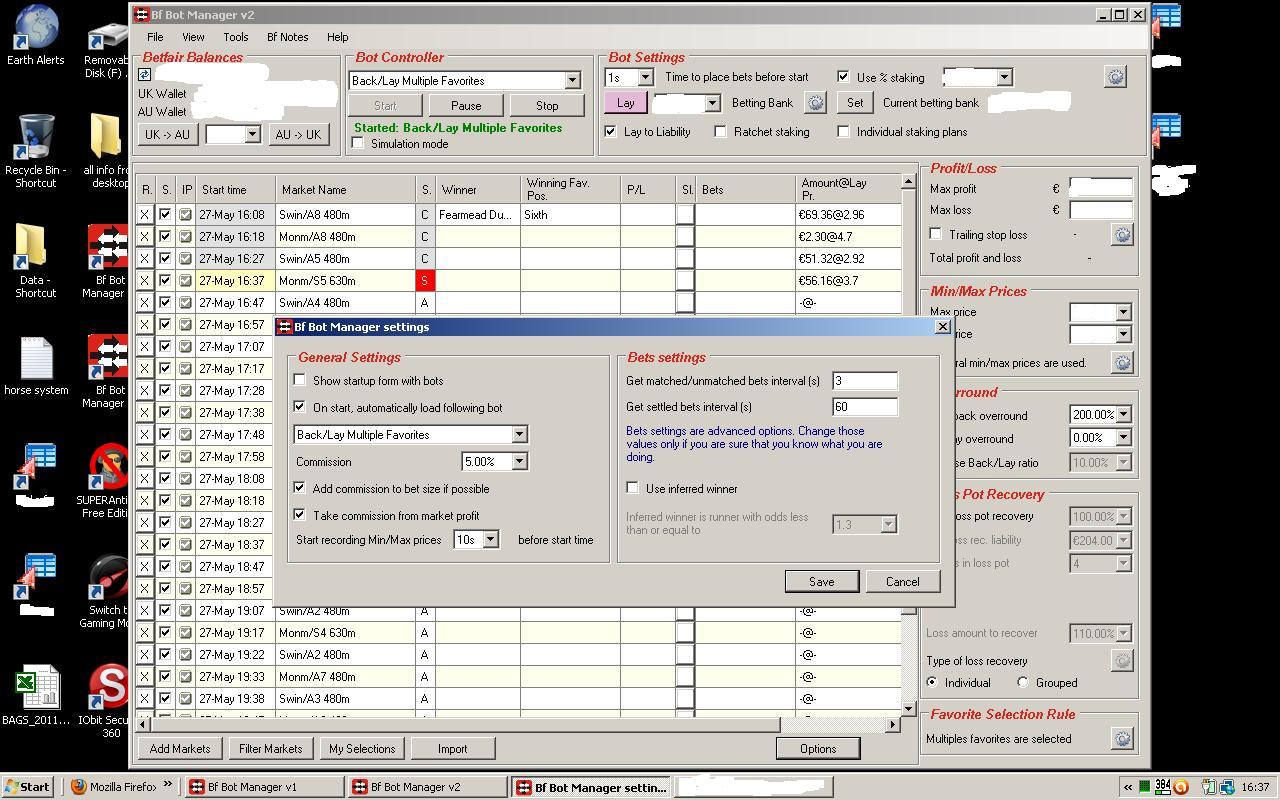Open Bf Notes menu
The image size is (1280, 800).
pyautogui.click(x=287, y=37)
